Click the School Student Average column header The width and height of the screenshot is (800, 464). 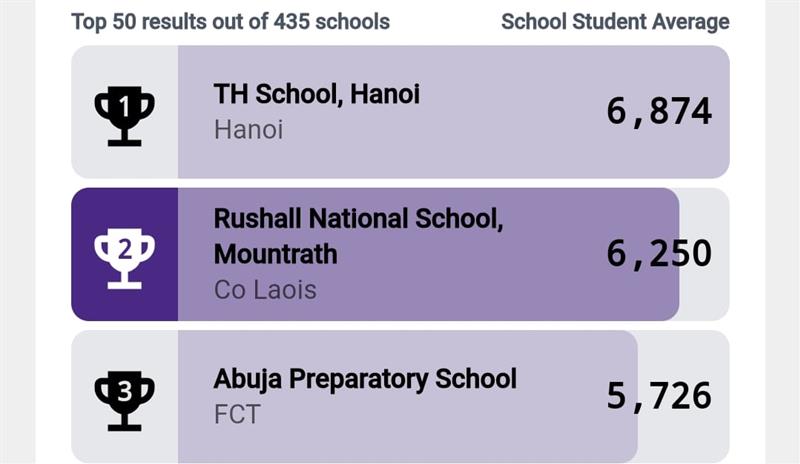(615, 21)
